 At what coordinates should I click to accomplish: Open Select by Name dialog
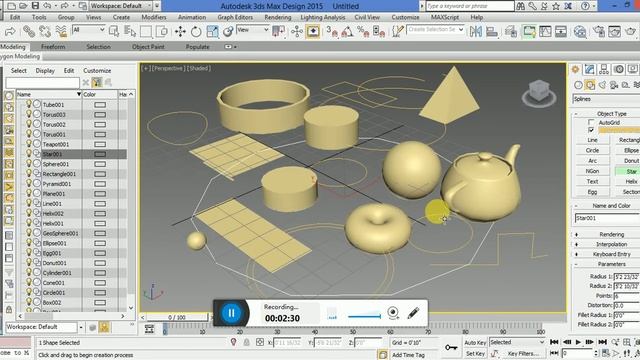point(130,31)
